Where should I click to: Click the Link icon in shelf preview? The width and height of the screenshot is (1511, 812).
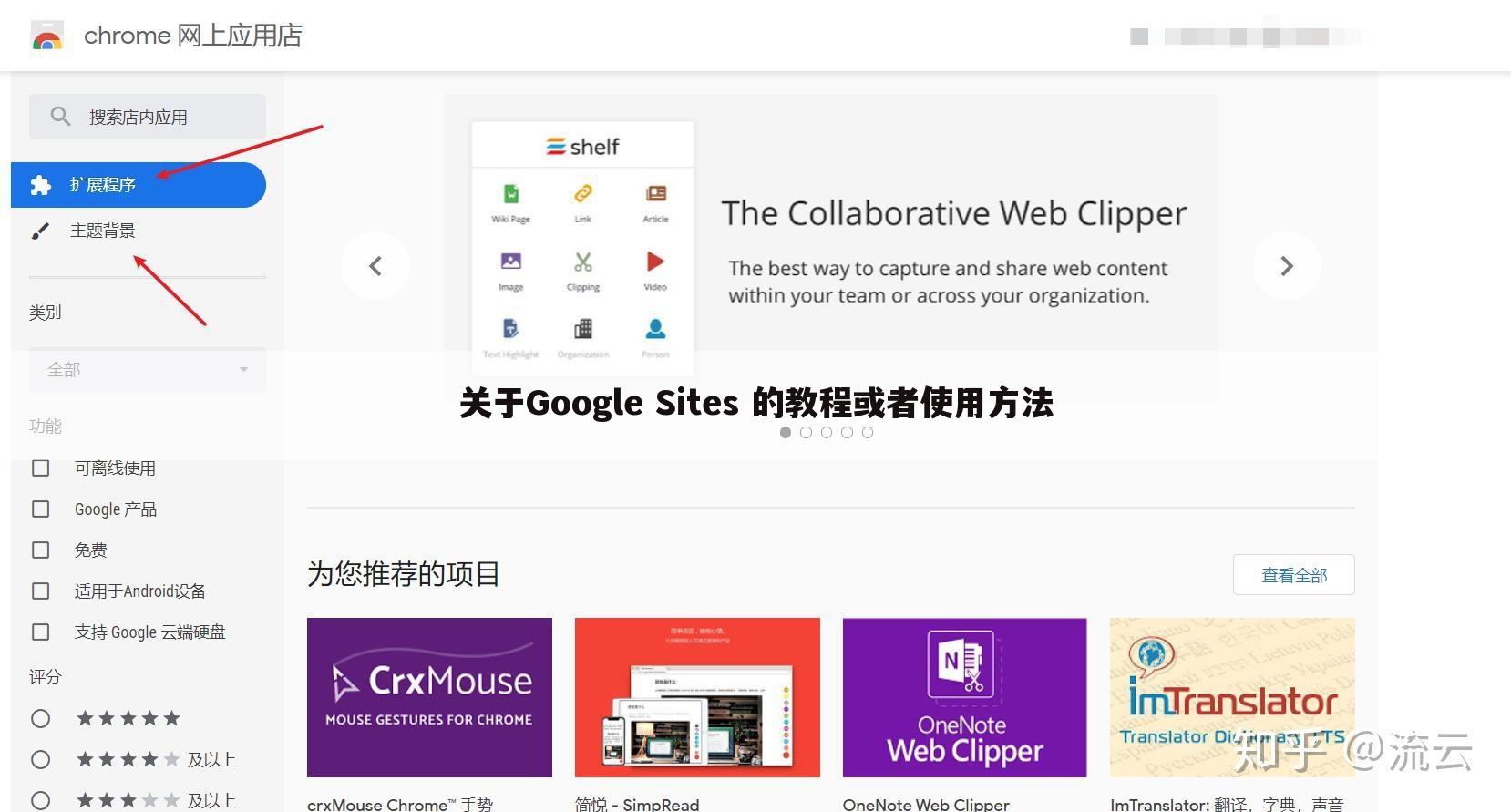583,193
